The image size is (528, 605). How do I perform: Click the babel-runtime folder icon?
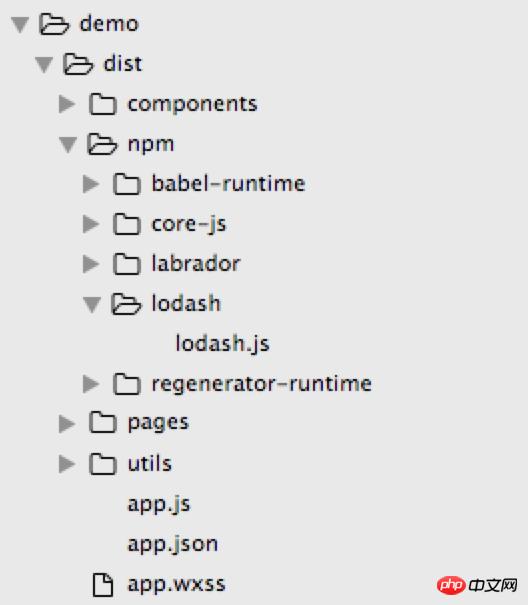127,184
